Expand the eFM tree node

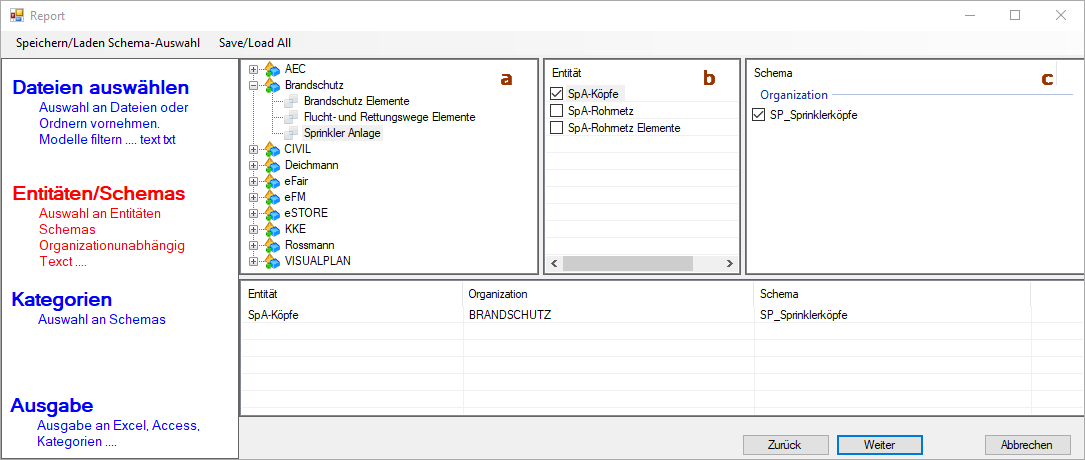(x=253, y=196)
